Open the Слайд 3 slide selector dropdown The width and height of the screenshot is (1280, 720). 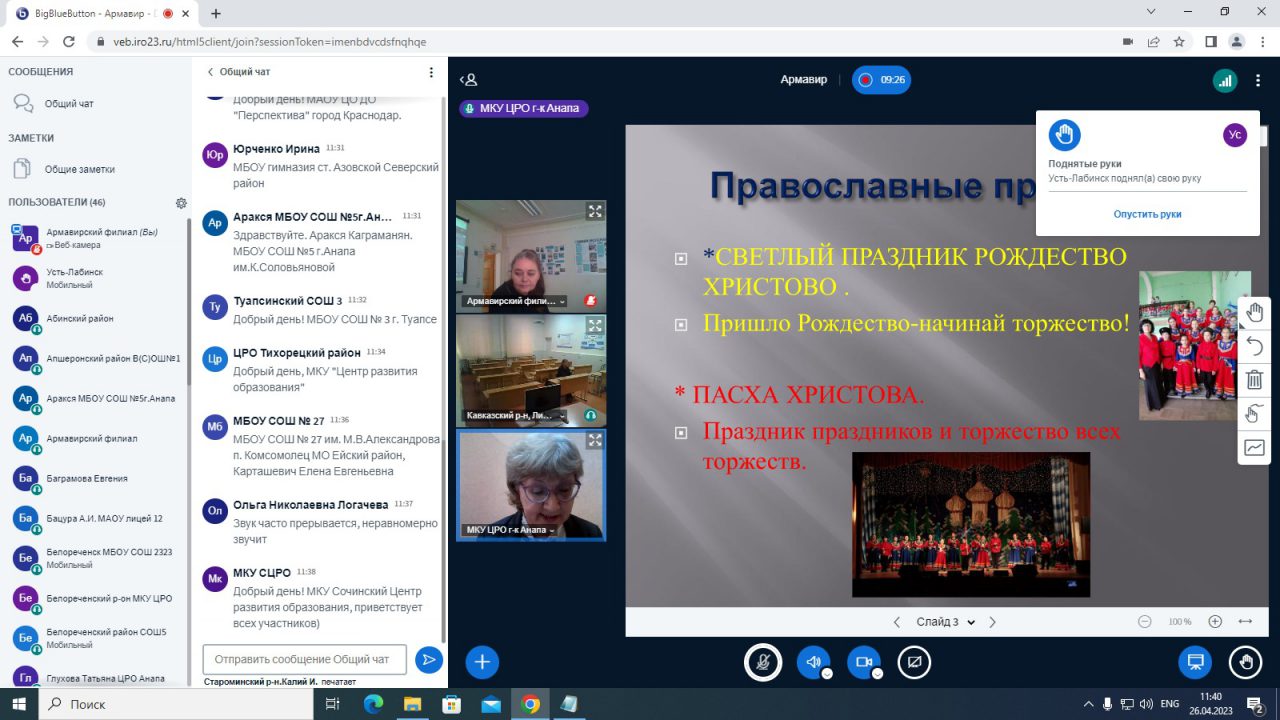point(944,622)
